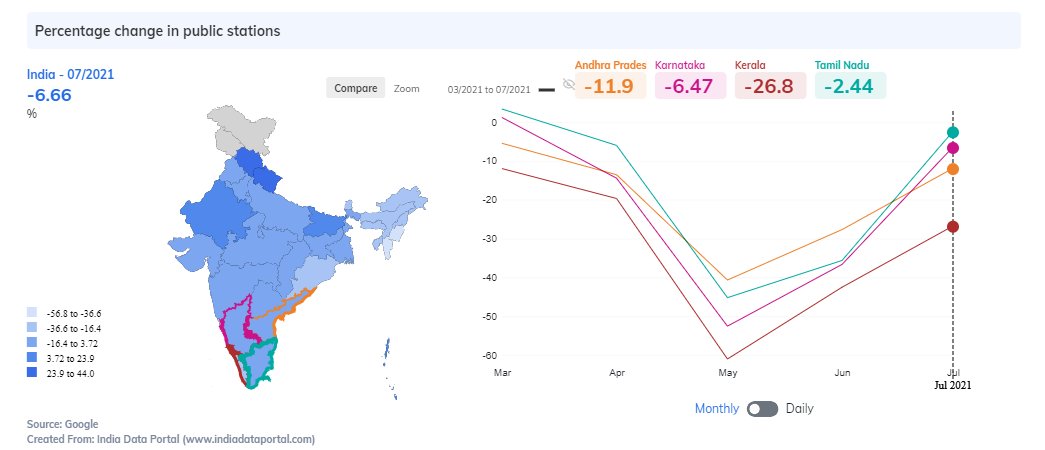Click the 'Mar' x-axis label
Viewport: 1045px width, 450px height.
[503, 373]
